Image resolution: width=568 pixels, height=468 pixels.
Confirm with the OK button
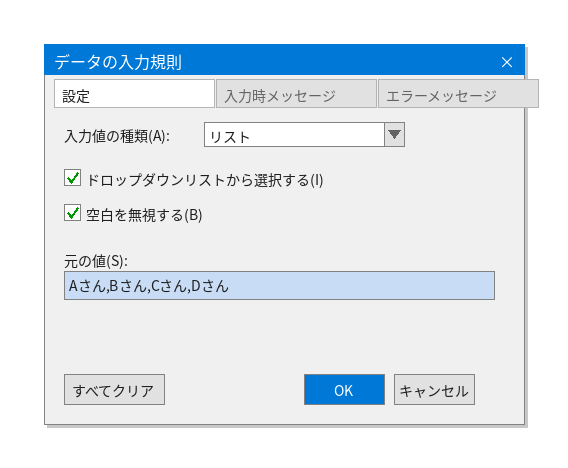coord(344,390)
